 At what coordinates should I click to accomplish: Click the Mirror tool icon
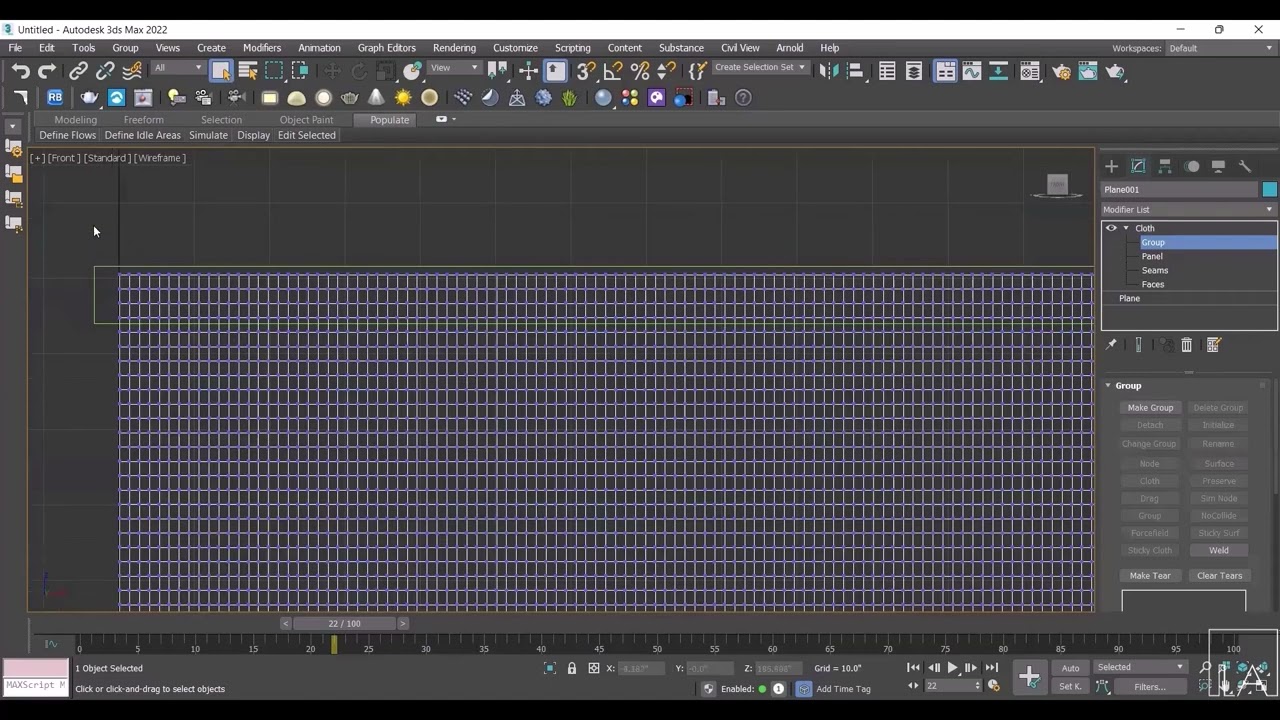coord(828,71)
